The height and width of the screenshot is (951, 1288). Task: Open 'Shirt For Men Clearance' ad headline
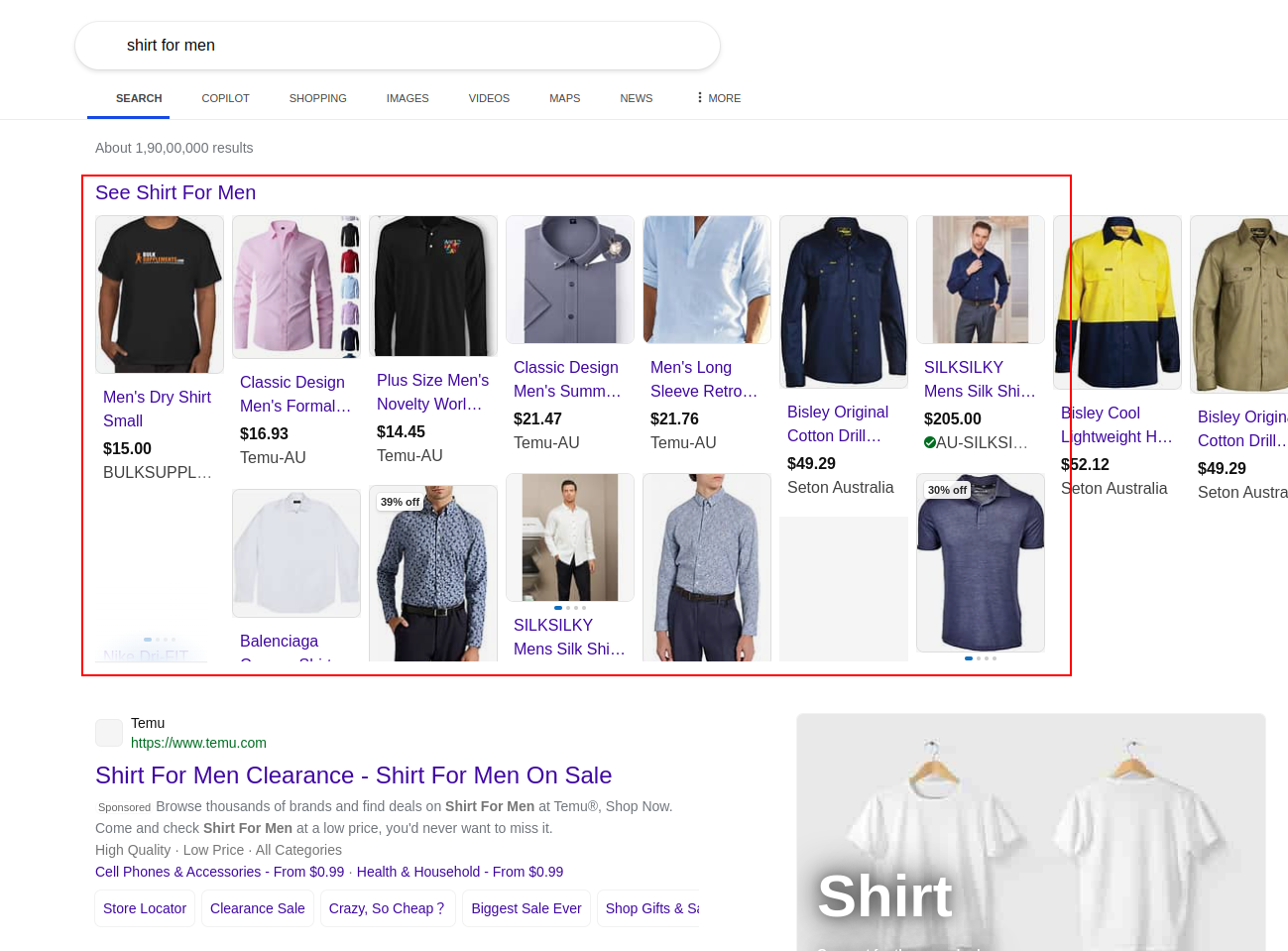[x=353, y=775]
